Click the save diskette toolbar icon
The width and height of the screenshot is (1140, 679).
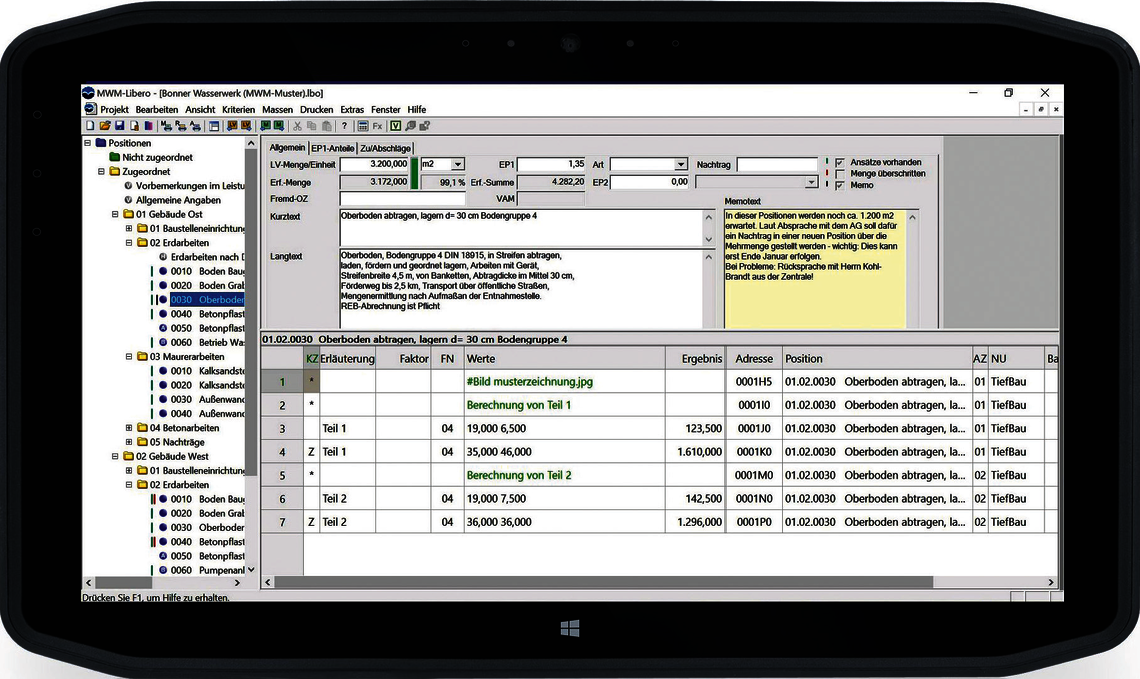pyautogui.click(x=119, y=126)
